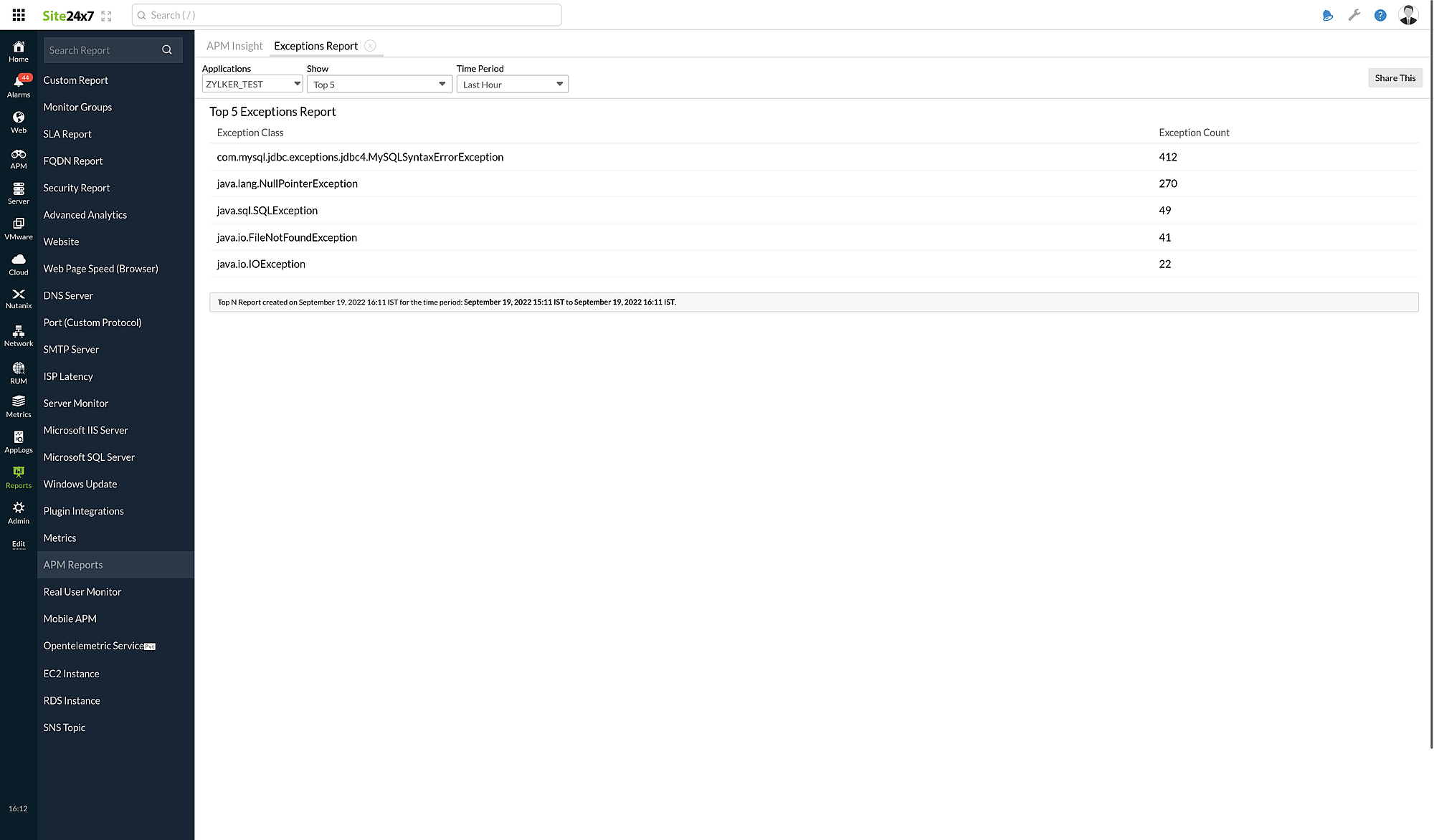This screenshot has width=1434, height=840.
Task: Click the settings/wrench icon top right
Action: coord(1354,15)
